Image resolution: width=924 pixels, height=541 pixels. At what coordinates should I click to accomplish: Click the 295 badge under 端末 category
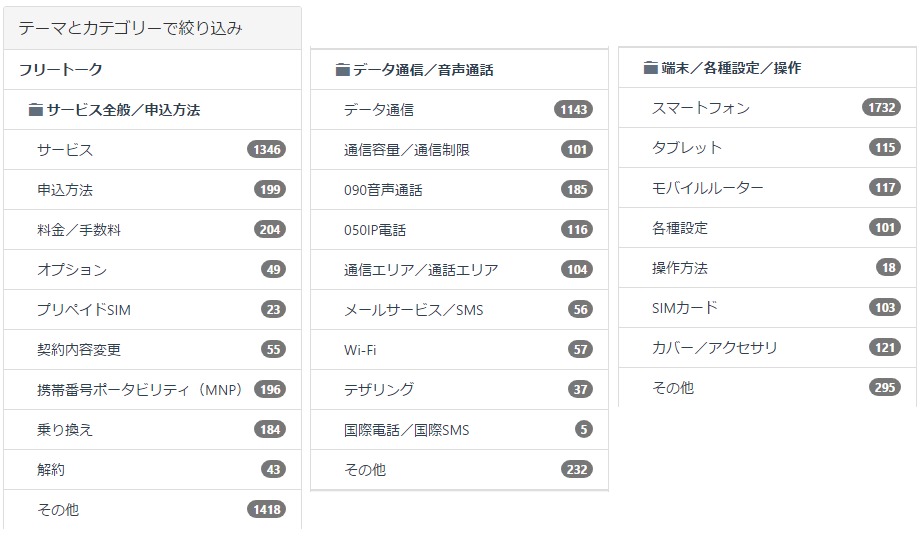point(884,388)
